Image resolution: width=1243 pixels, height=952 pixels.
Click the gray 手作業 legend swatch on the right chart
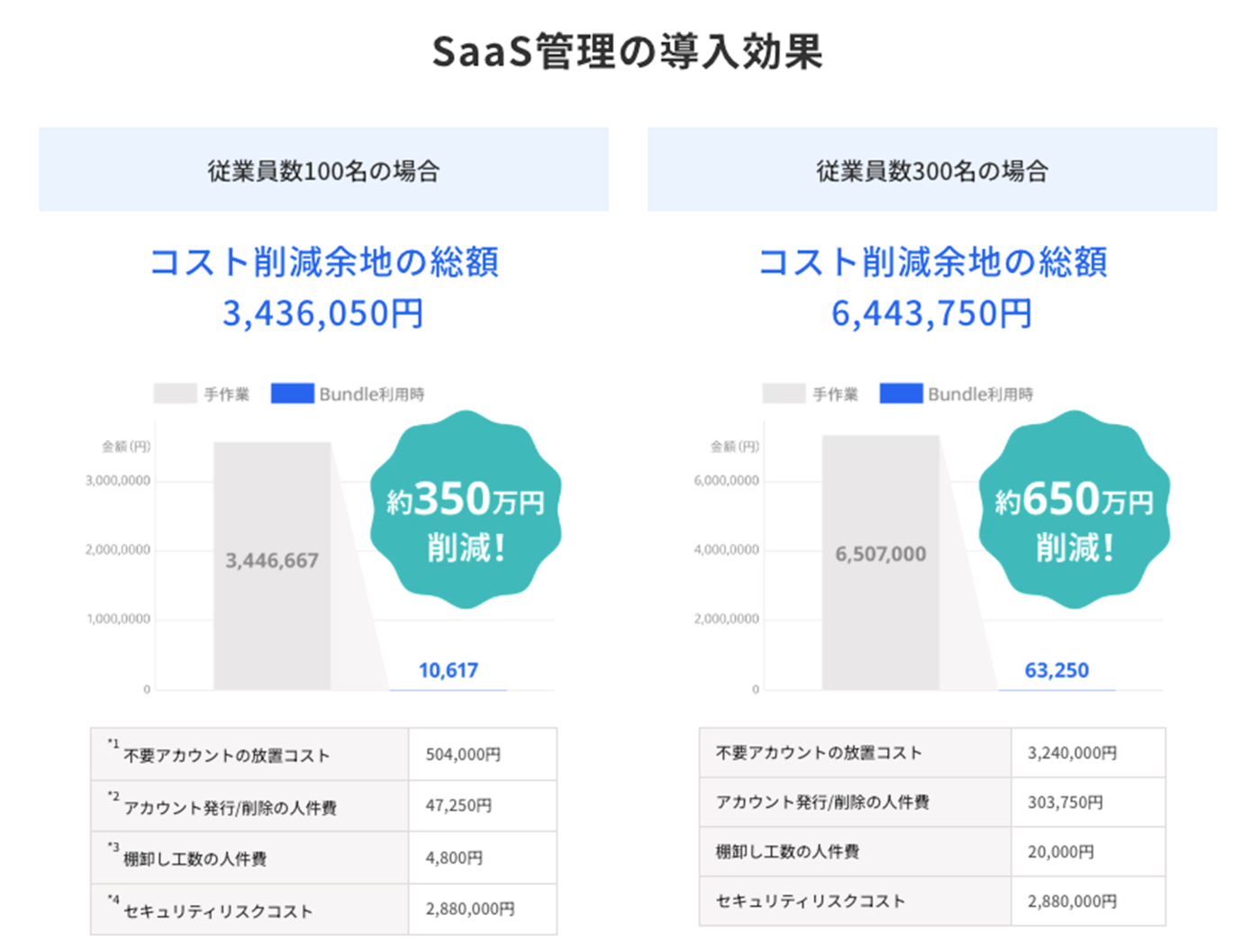[x=784, y=394]
